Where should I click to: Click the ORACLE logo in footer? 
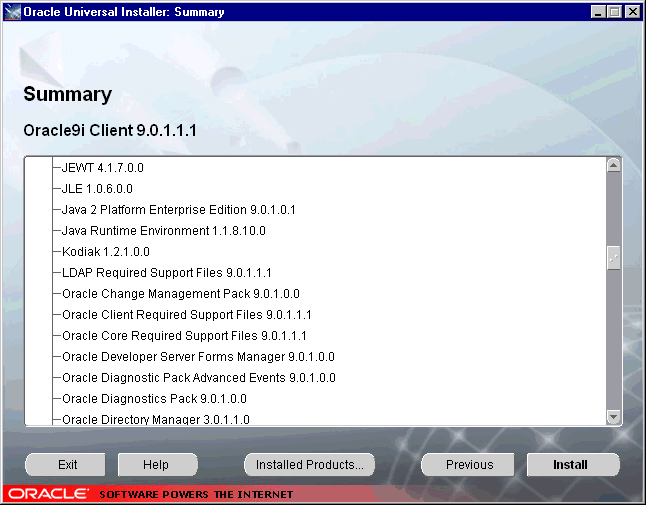pyautogui.click(x=49, y=494)
